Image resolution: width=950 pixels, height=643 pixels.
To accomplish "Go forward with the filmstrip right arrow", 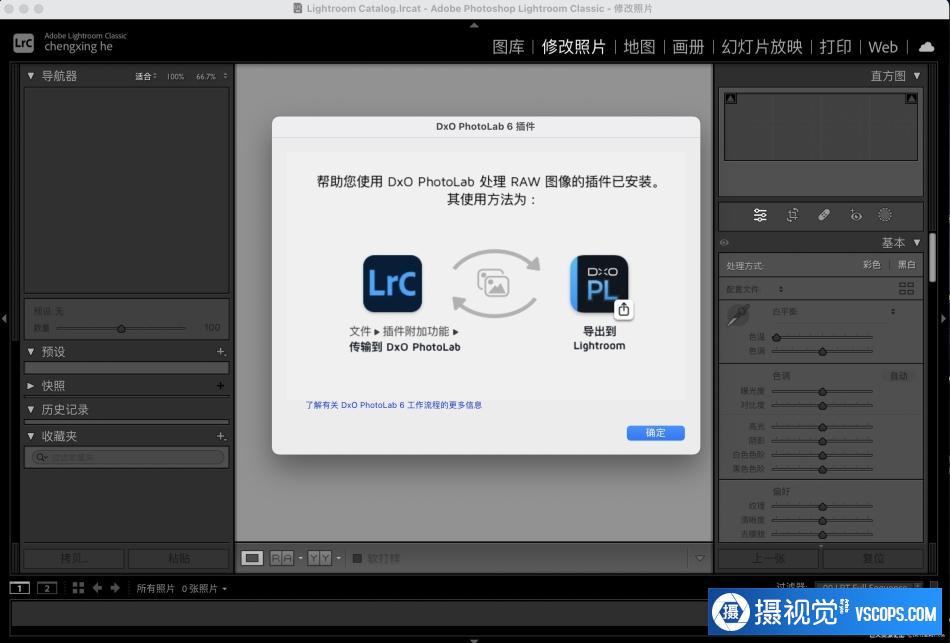I will tap(115, 588).
